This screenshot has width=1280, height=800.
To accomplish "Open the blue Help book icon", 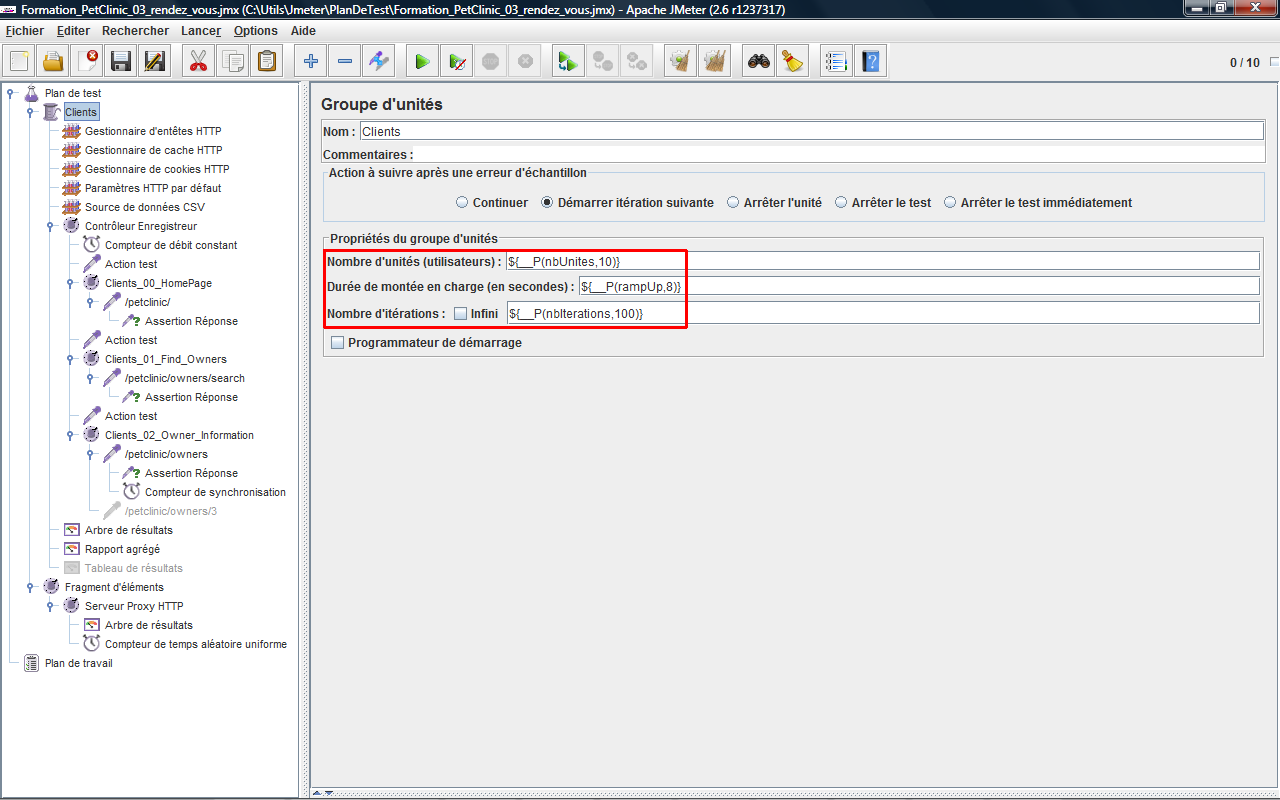I will [871, 62].
